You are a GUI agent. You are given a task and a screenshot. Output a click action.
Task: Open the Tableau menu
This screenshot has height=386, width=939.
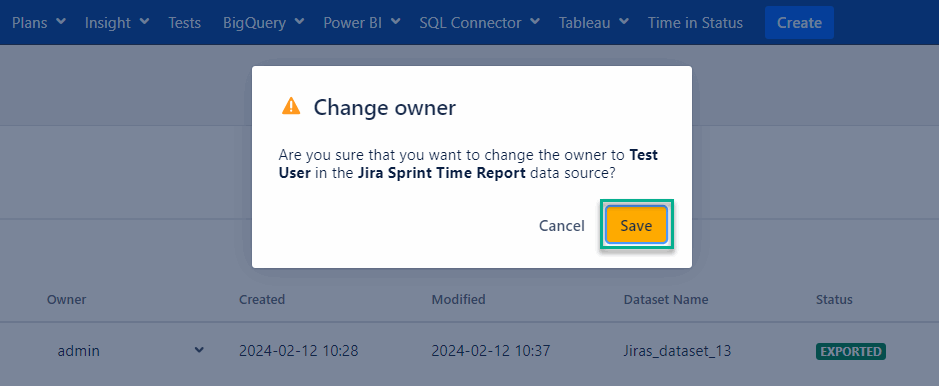tap(594, 23)
